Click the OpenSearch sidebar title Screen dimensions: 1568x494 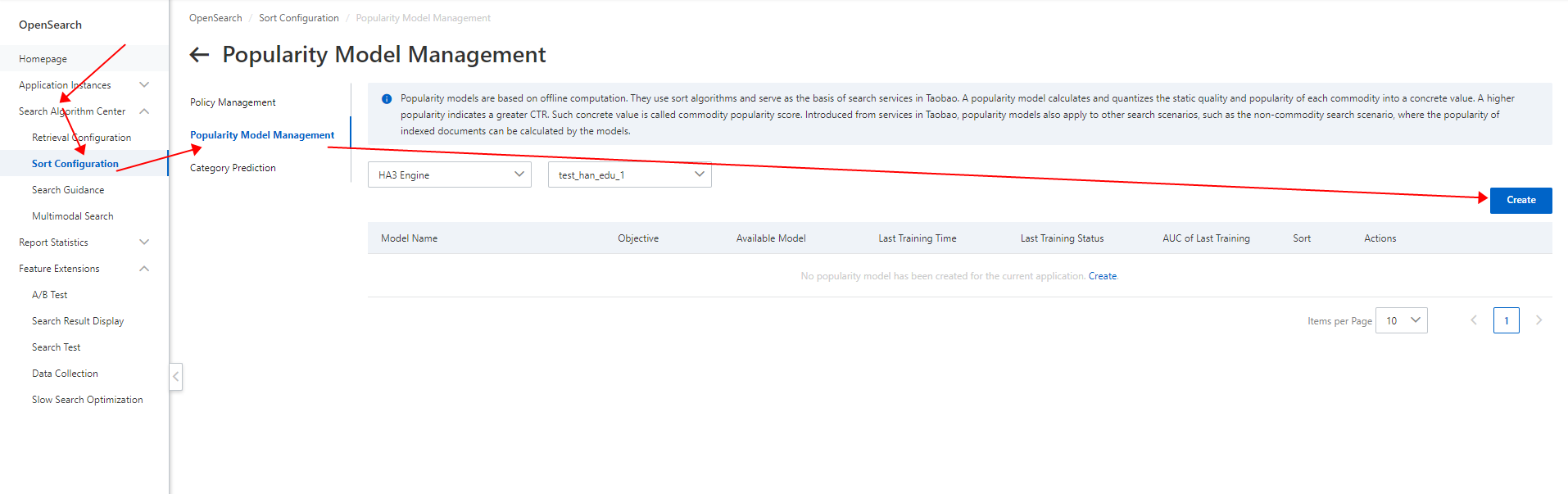coord(50,25)
